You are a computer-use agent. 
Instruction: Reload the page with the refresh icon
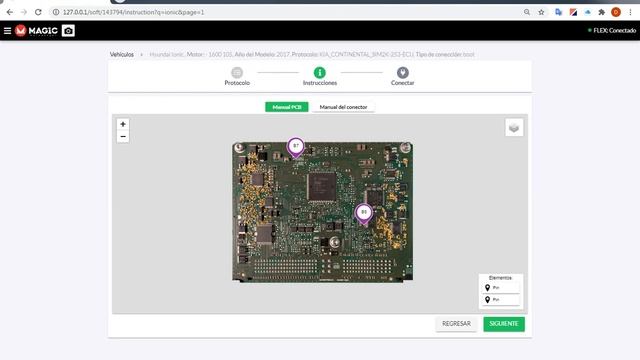click(x=38, y=12)
